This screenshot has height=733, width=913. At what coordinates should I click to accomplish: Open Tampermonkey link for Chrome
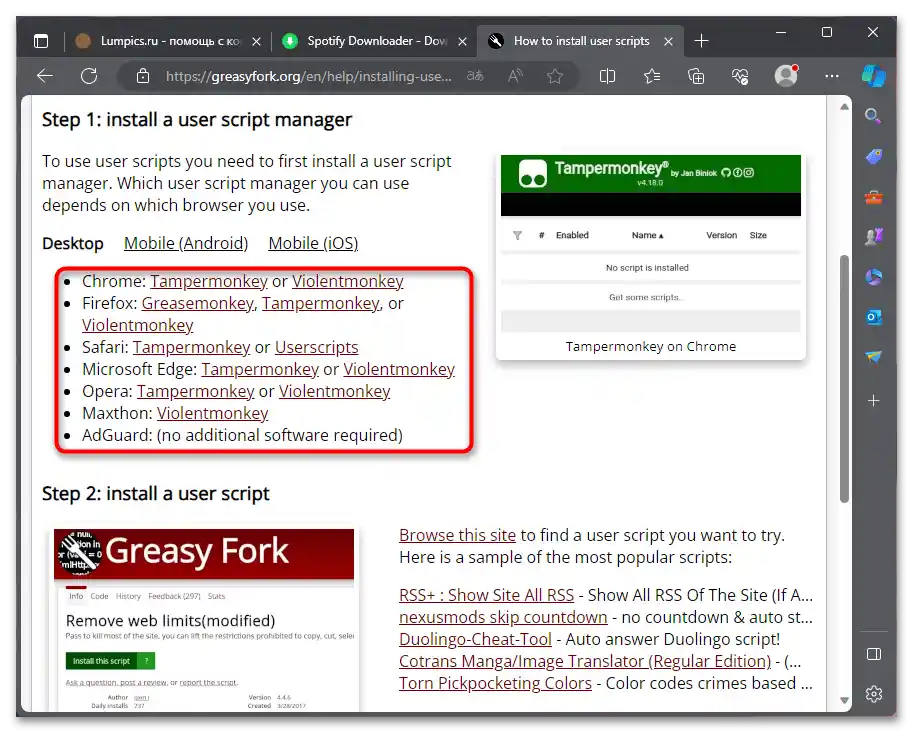pos(209,281)
